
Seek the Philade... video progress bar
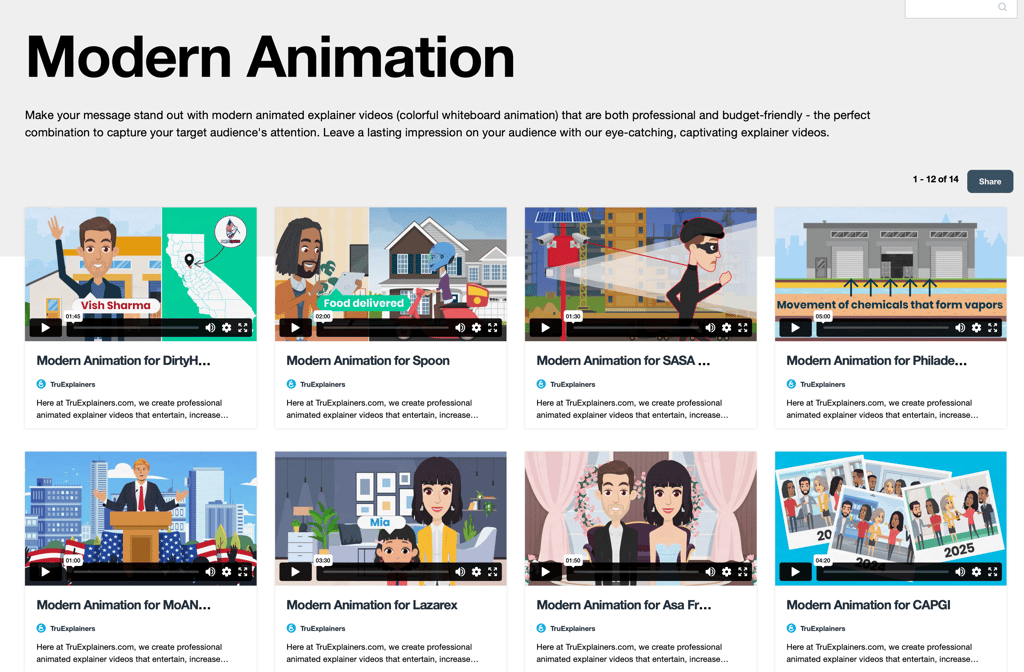(x=886, y=328)
